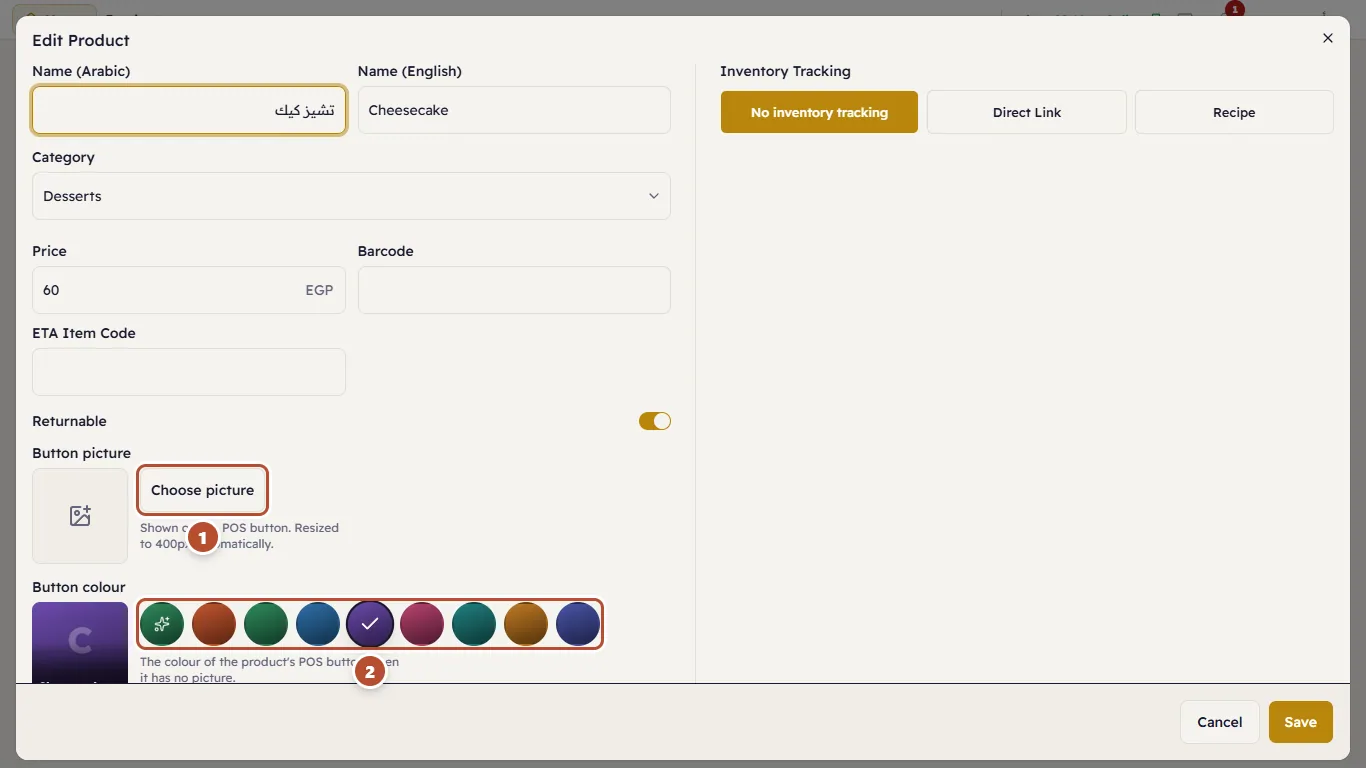1366x768 pixels.
Task: Focus the ETA Item Code field
Action: (189, 372)
